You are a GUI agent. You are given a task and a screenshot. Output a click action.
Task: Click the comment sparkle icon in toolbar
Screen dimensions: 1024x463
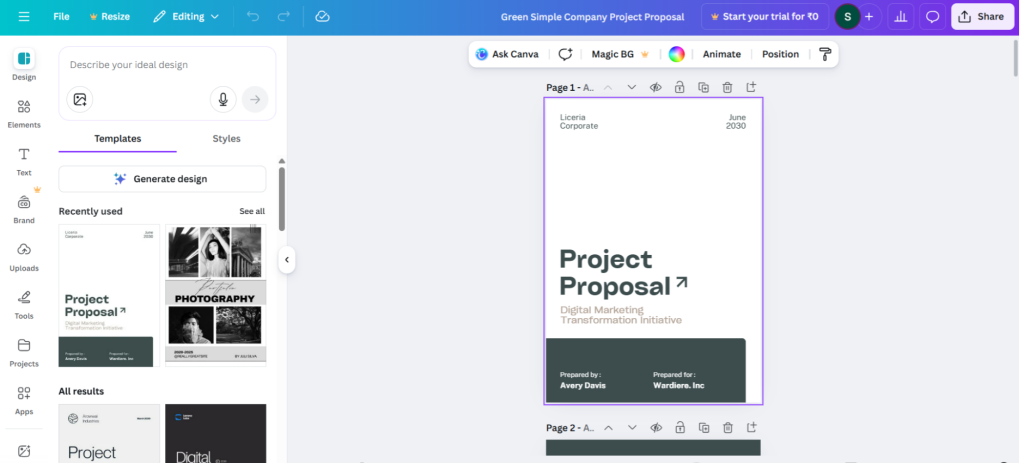click(x=565, y=54)
